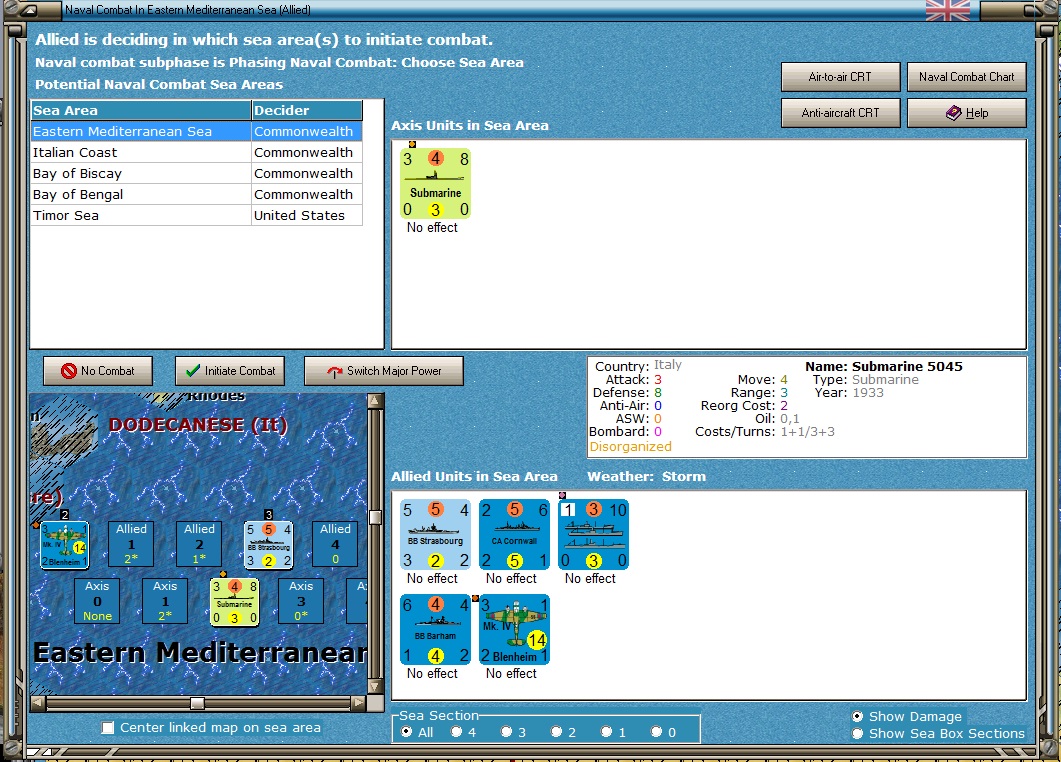Screen dimensions: 1061x762
Task: Click the Axis sea box 1 on the map
Action: [x=165, y=600]
